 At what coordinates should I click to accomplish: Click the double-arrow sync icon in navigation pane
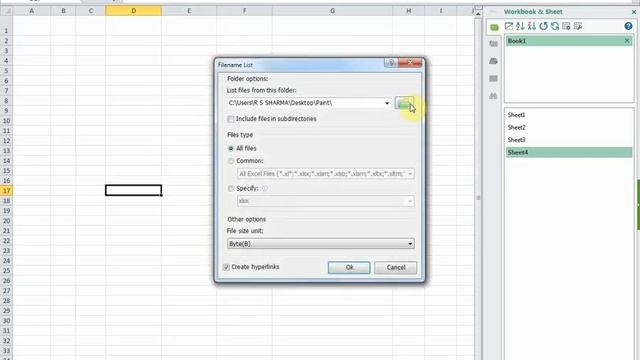click(555, 26)
